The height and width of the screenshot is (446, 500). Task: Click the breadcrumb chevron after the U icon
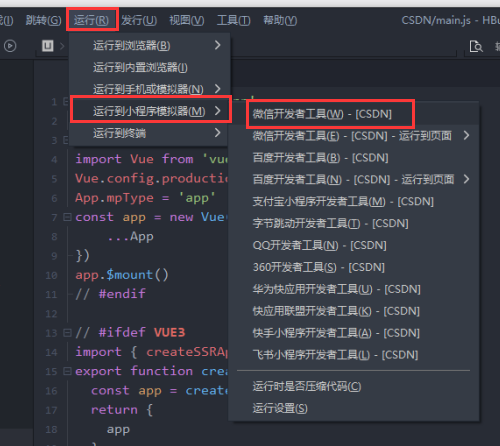pos(62,46)
